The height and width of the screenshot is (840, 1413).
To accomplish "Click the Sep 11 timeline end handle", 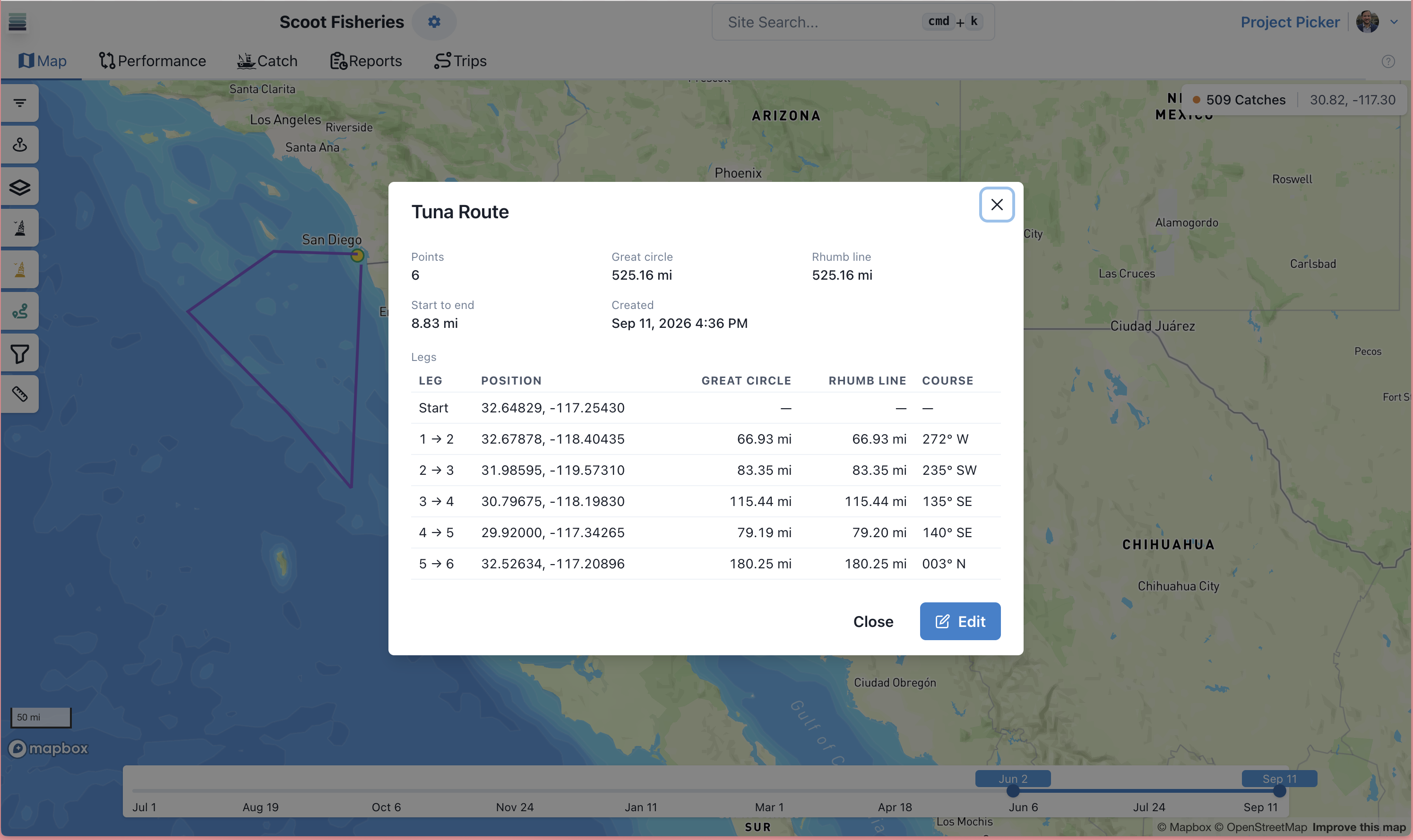I will (x=1279, y=791).
